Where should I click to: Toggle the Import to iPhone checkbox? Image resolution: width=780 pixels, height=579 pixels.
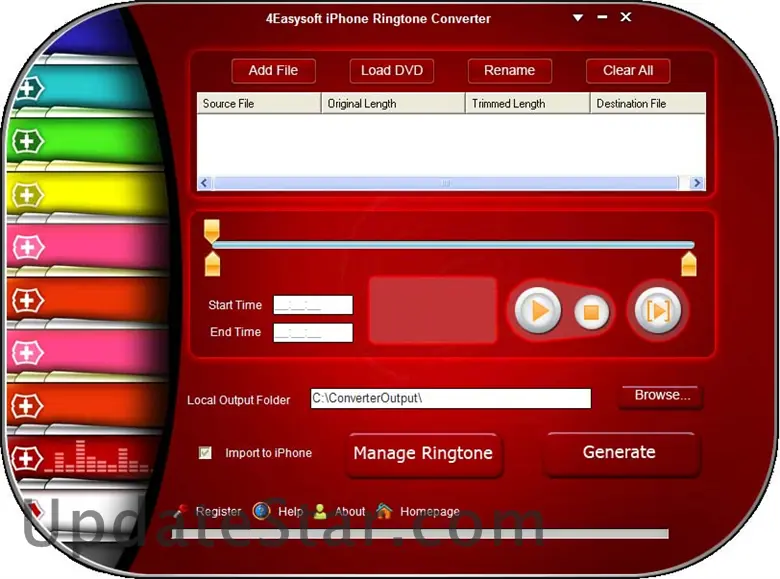click(205, 453)
